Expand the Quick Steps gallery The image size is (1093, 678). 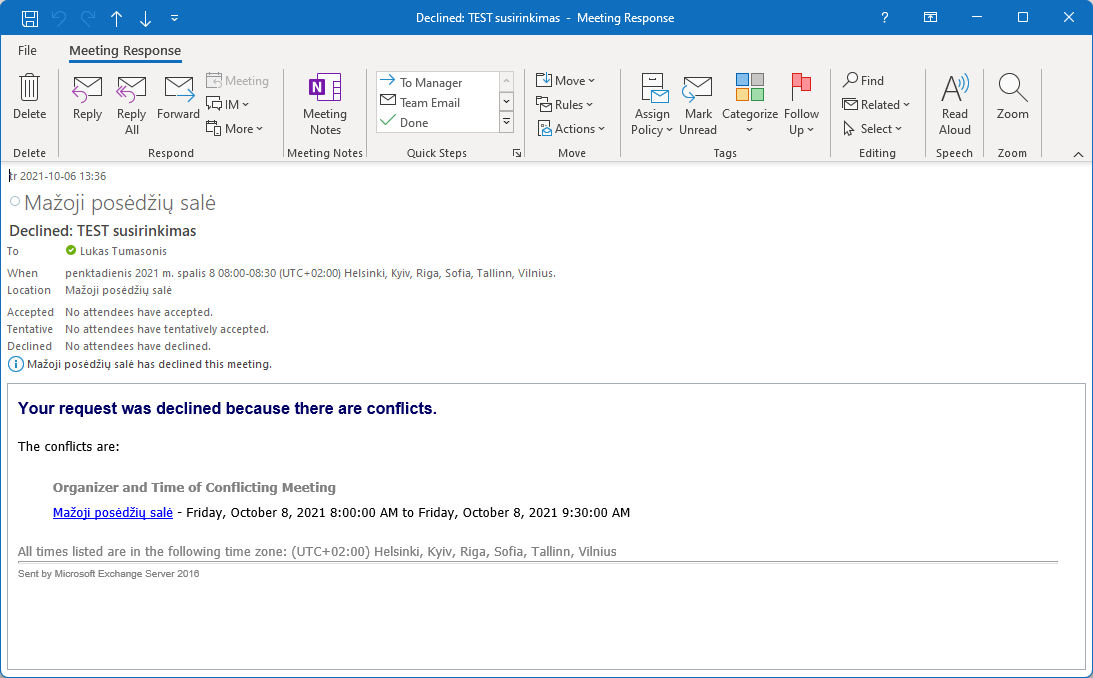click(506, 122)
